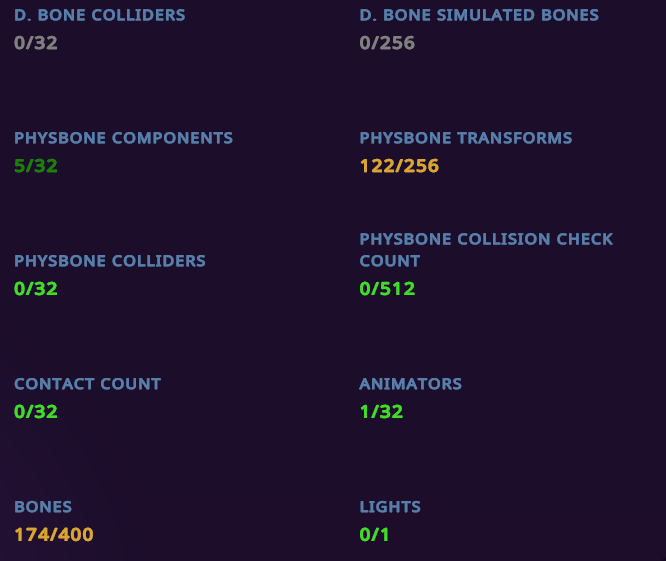The width and height of the screenshot is (666, 561).
Task: Click the D. Bone Colliders 0/32 value
Action: [36, 43]
